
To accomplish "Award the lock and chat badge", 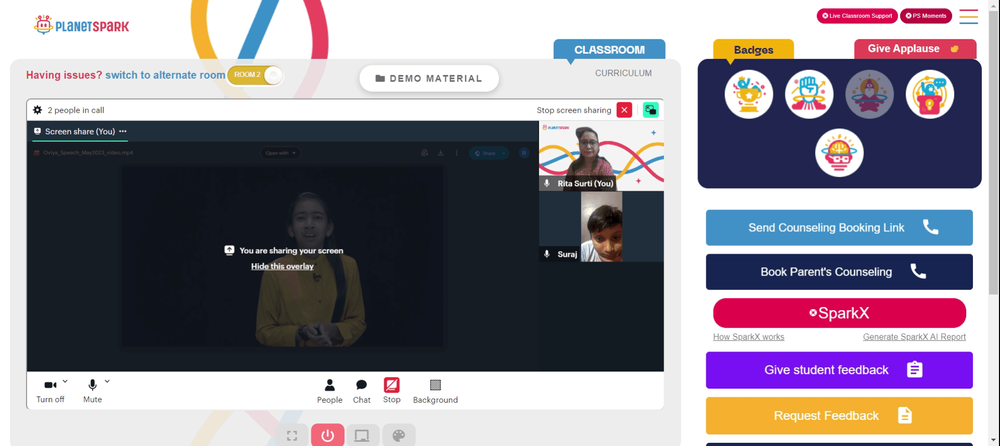I will tap(929, 94).
